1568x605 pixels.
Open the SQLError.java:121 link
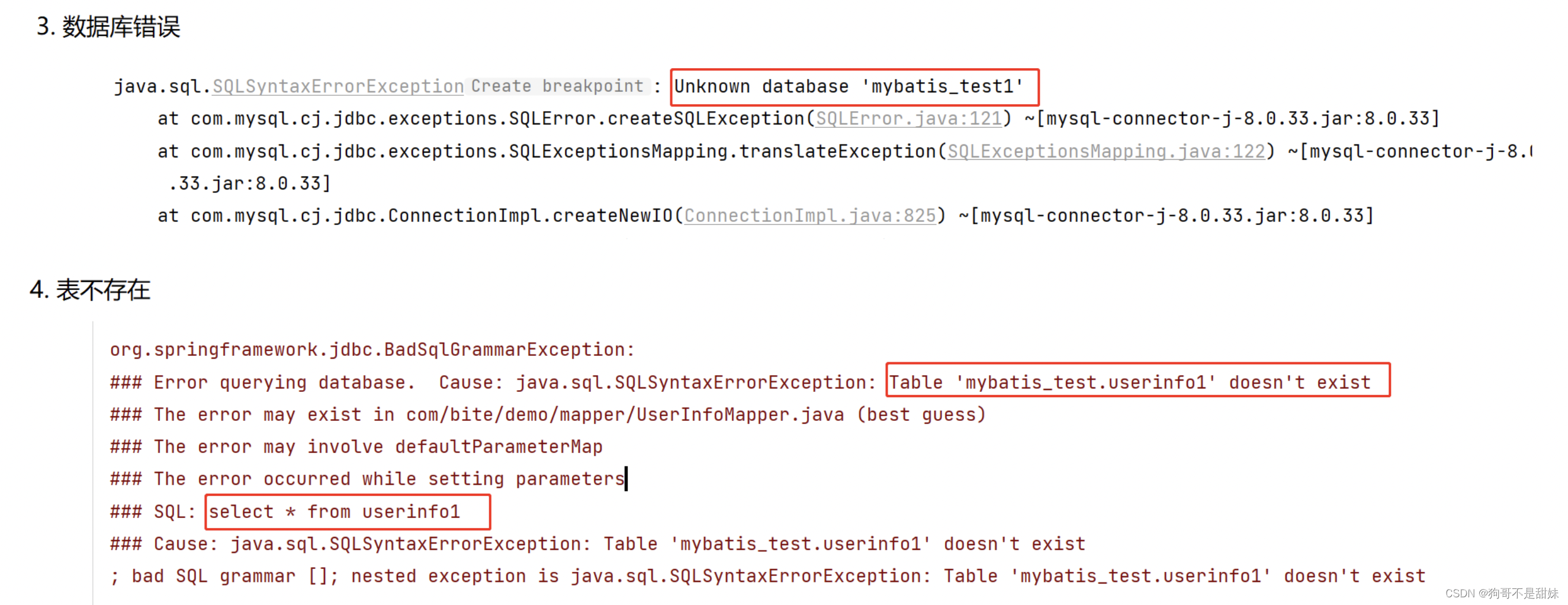pos(908,118)
